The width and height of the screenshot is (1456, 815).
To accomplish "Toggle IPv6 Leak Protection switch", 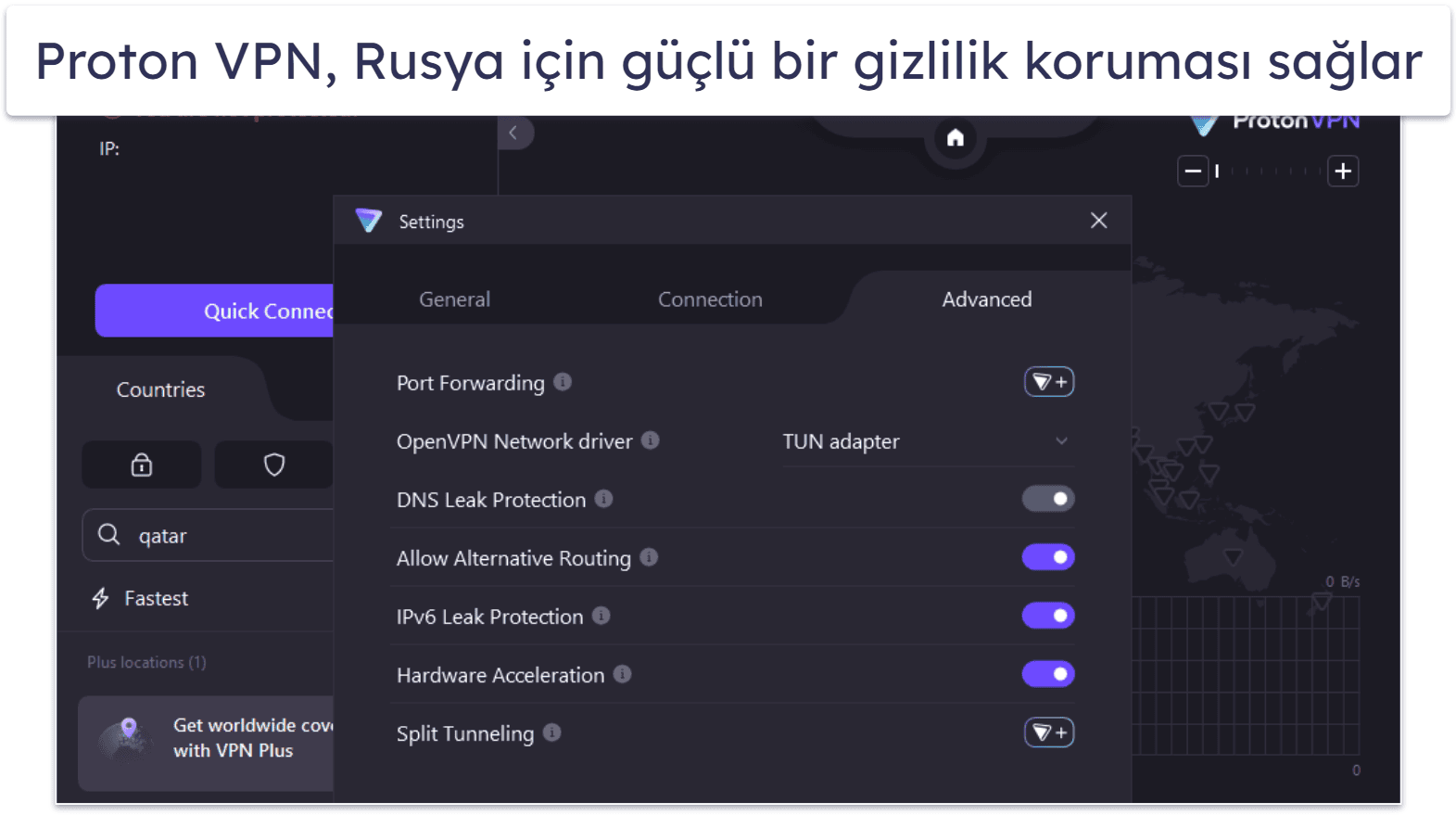I will pyautogui.click(x=1048, y=616).
